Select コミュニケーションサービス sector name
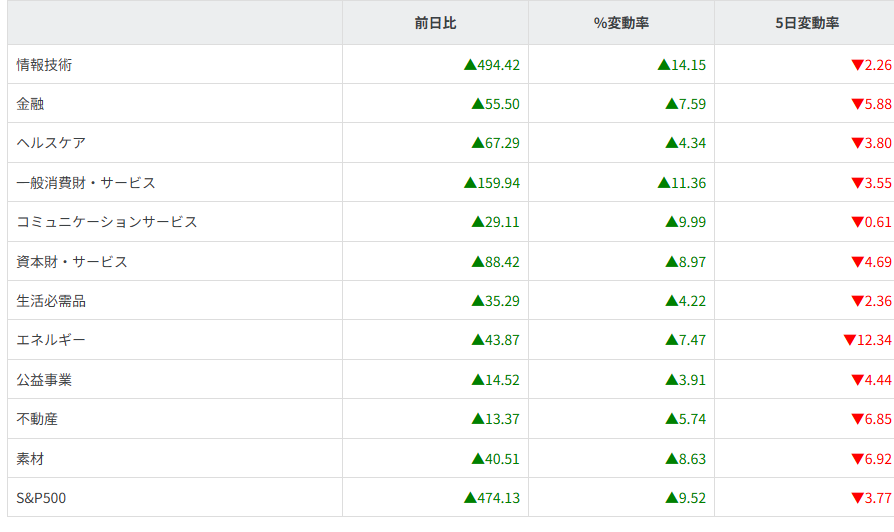The height and width of the screenshot is (532, 894). click(107, 222)
